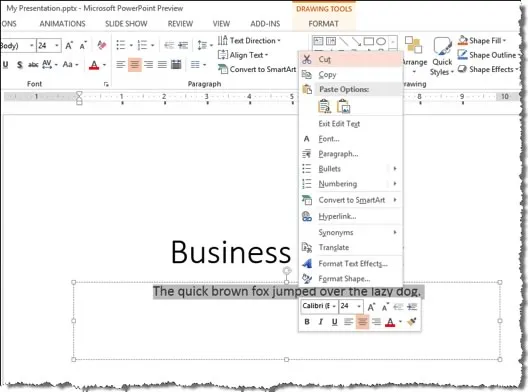Expand Convert to SmartArt context submenu
This screenshot has width=528, height=392.
[x=351, y=200]
